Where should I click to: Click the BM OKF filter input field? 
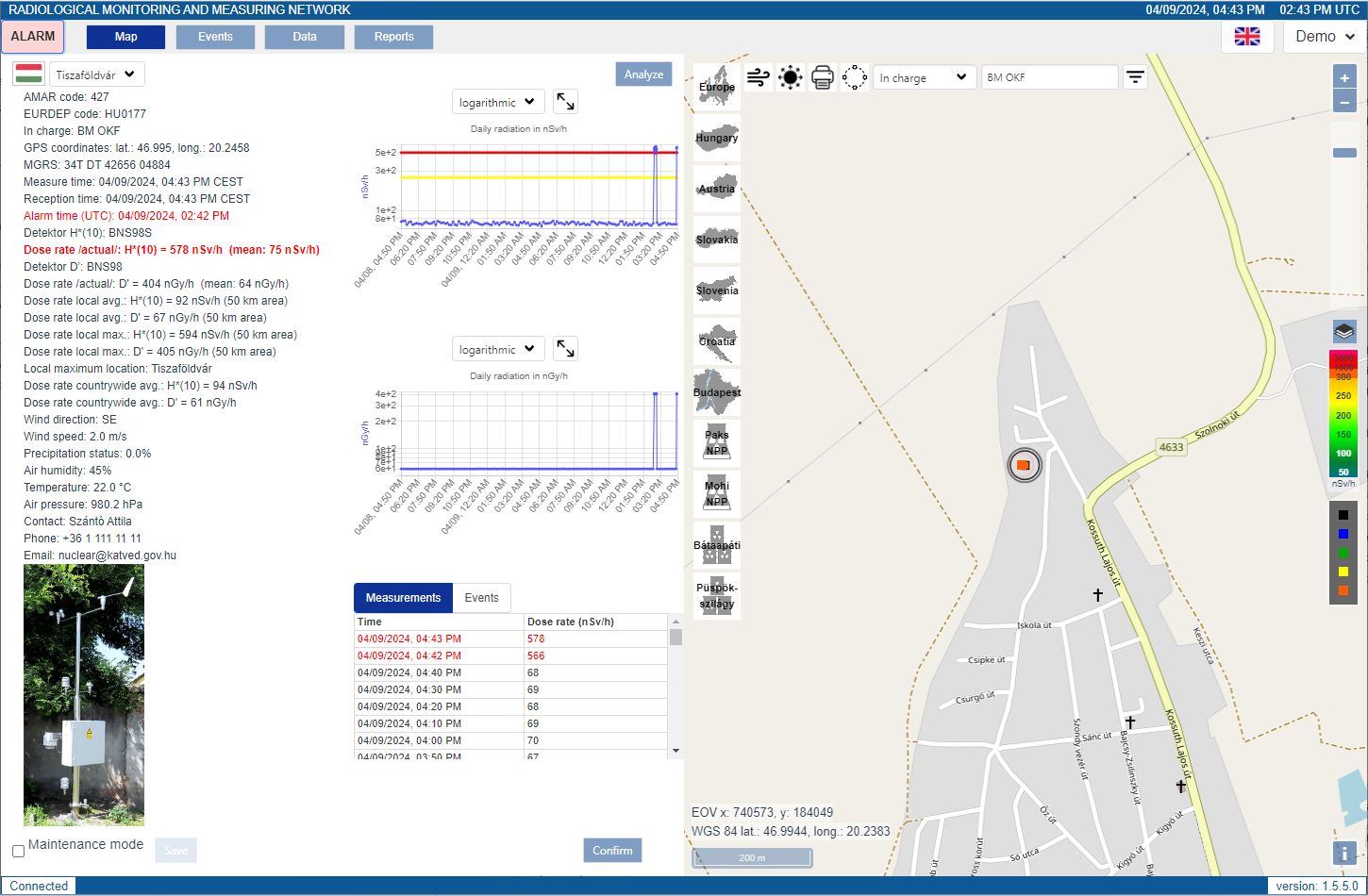tap(1049, 77)
